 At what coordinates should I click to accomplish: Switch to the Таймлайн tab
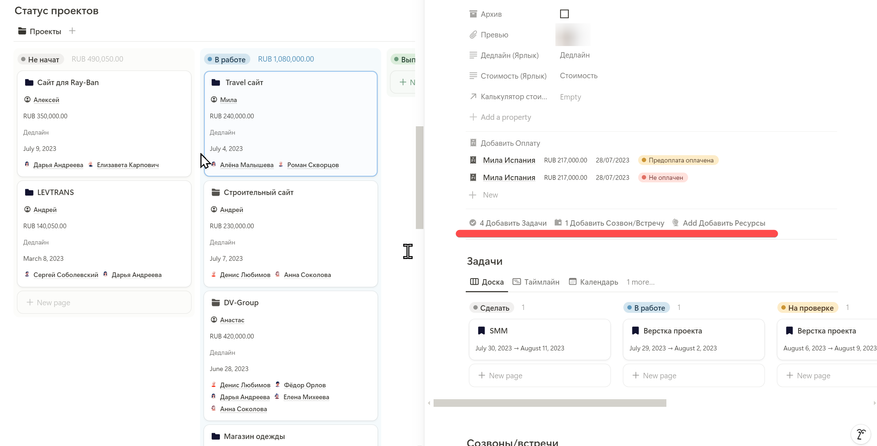pyautogui.click(x=536, y=282)
